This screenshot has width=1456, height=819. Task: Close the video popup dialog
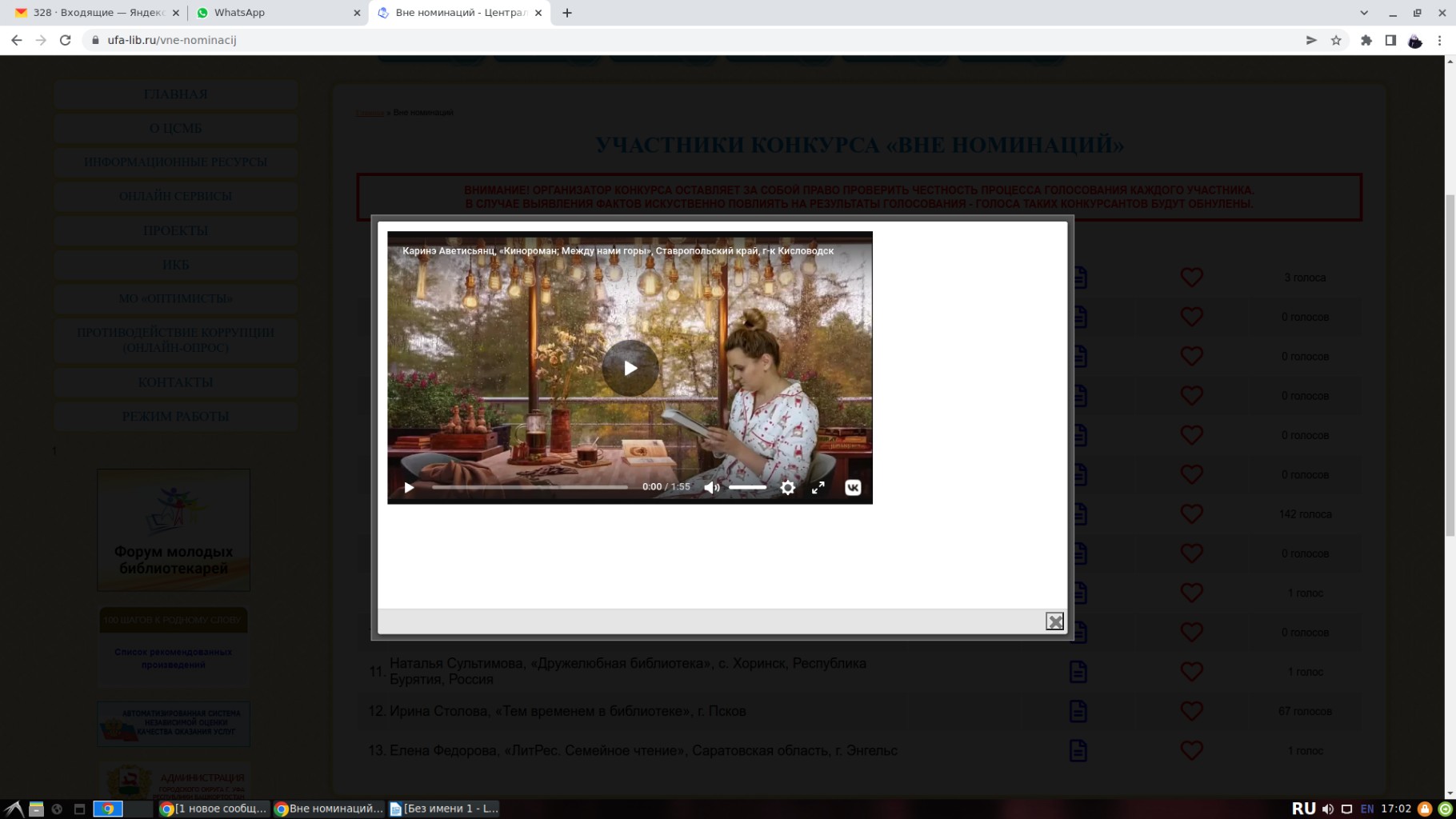pos(1054,621)
